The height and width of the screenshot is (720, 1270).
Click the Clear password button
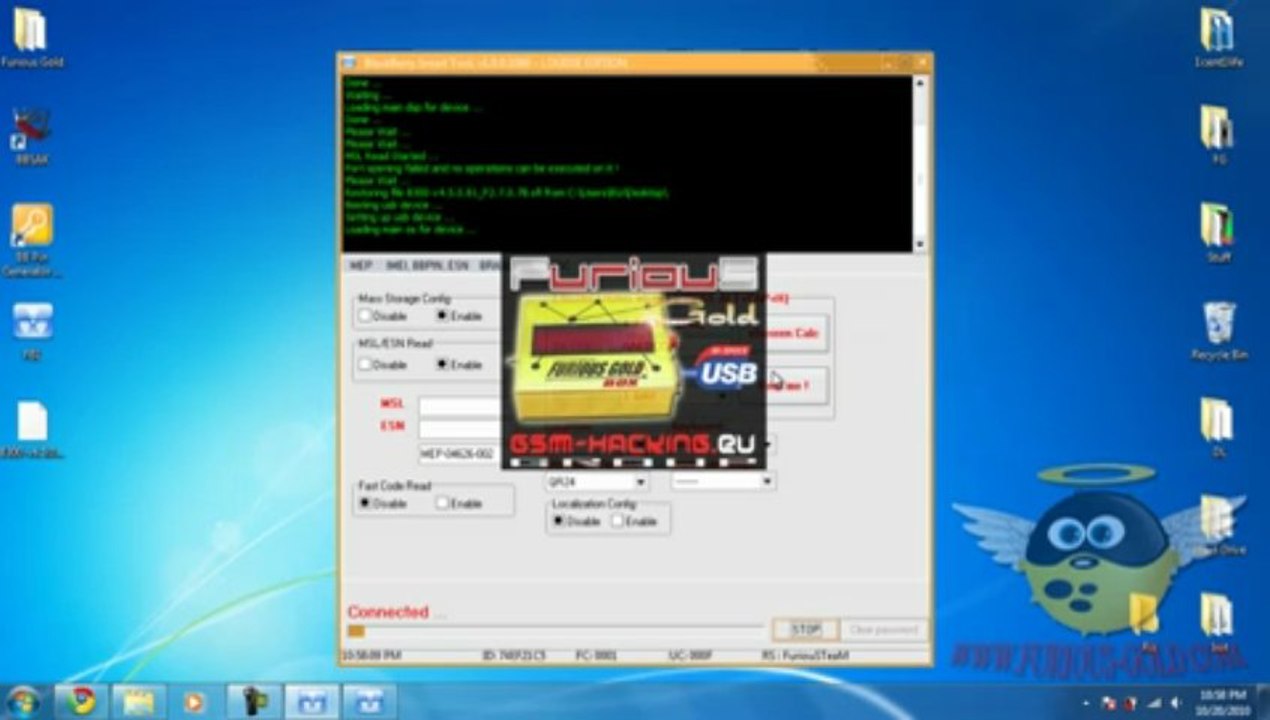(x=884, y=630)
